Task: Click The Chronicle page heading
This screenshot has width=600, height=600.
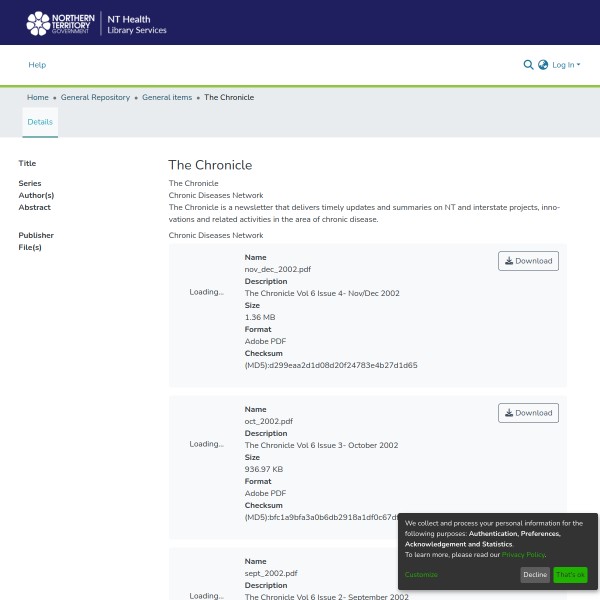Action: click(x=210, y=165)
